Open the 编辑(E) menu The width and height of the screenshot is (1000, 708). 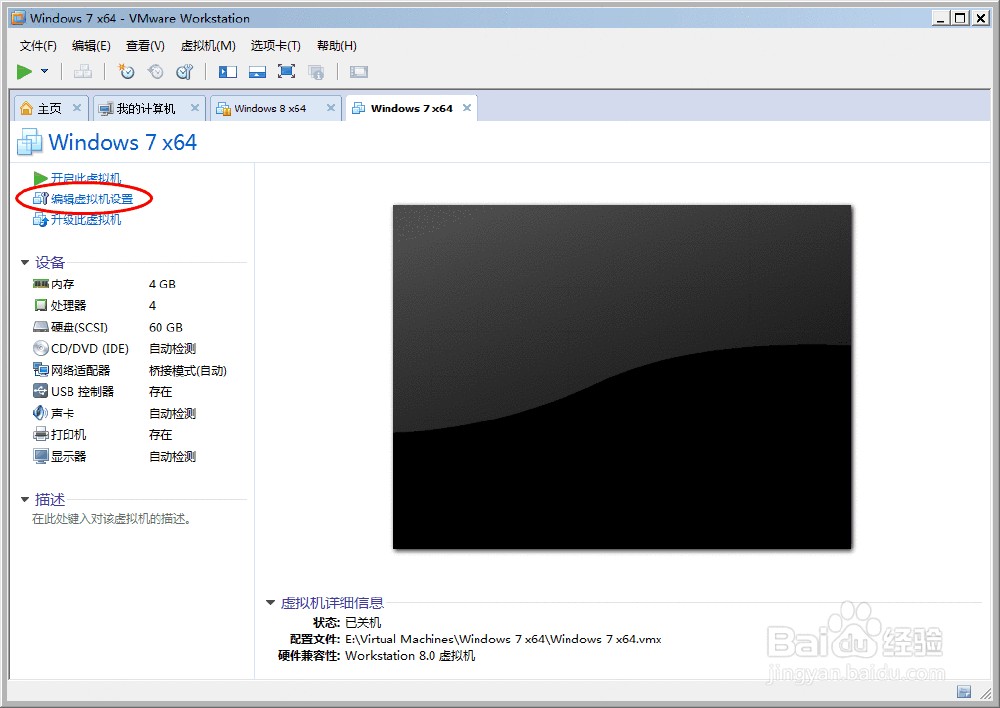click(x=91, y=46)
